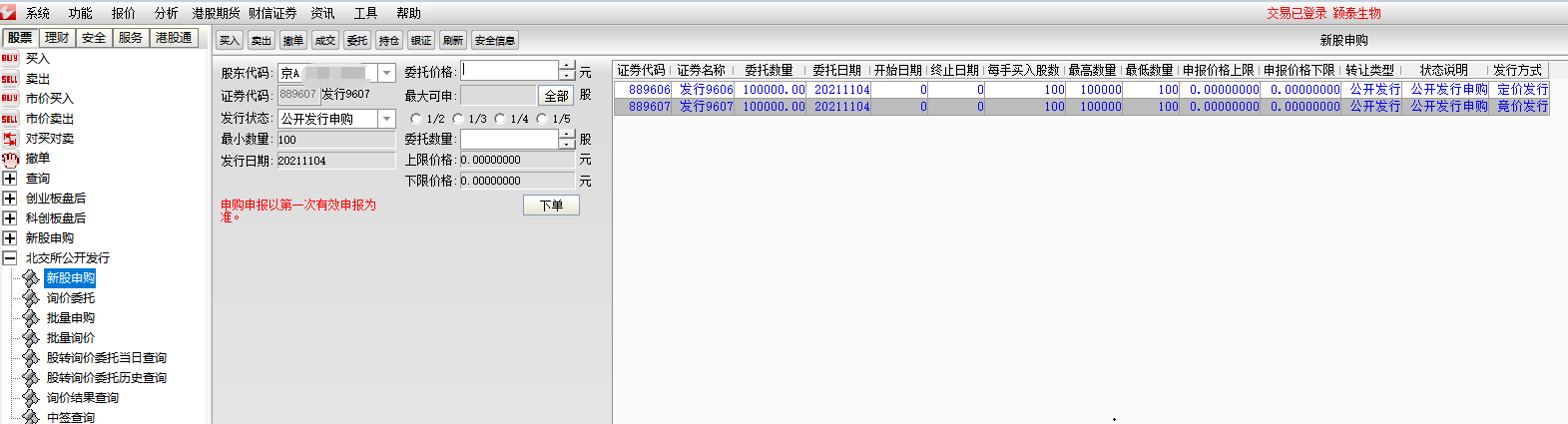Image resolution: width=1568 pixels, height=424 pixels.
Task: Click the 市价买入 market buy icon
Action: [x=10, y=99]
